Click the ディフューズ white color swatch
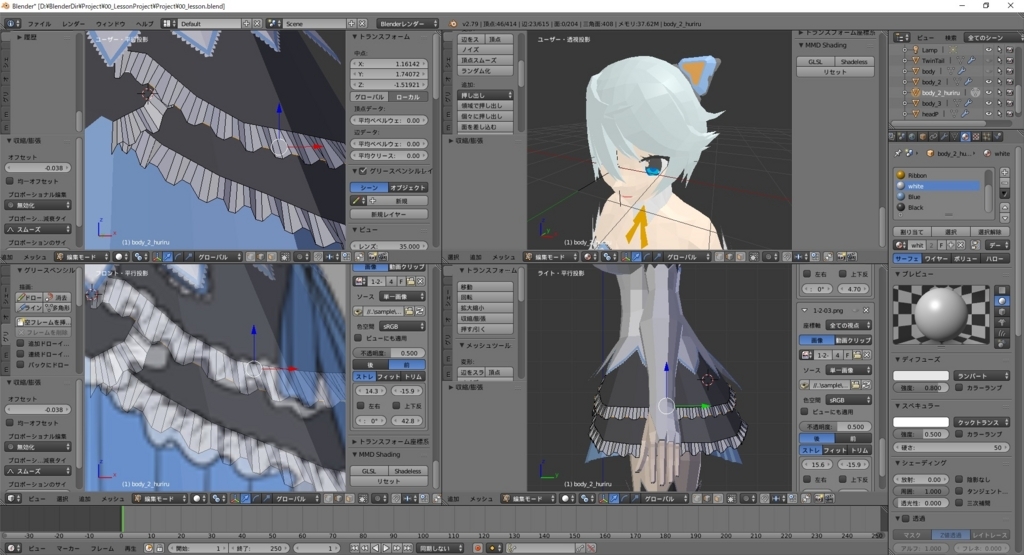This screenshot has height=555, width=1024. [921, 376]
